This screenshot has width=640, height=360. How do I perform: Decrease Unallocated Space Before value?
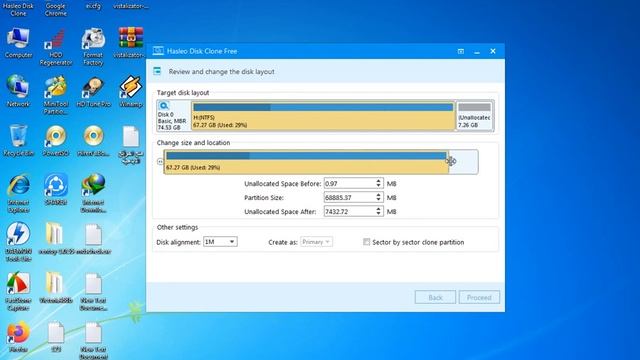(378, 186)
